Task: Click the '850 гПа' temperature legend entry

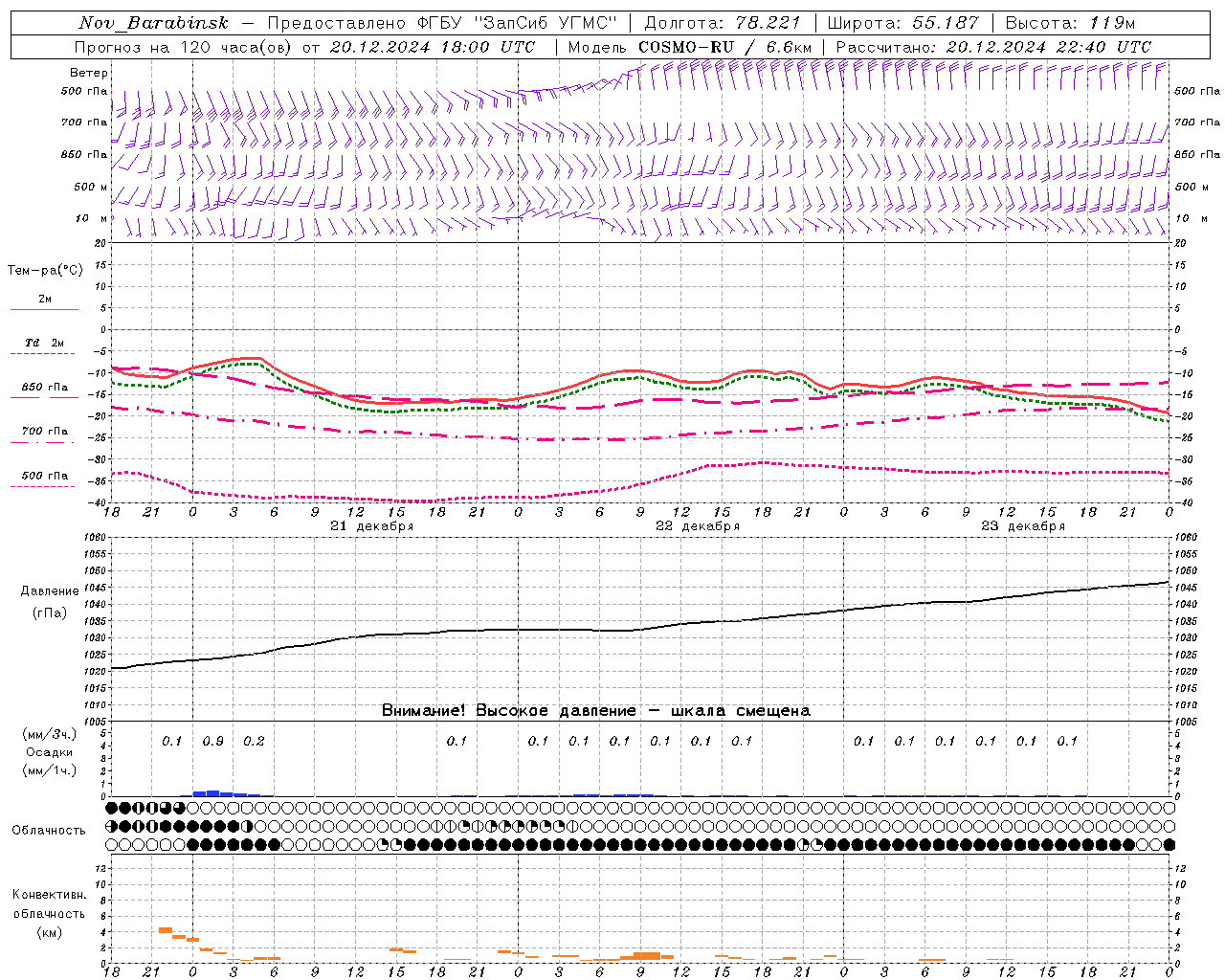Action: tap(45, 388)
